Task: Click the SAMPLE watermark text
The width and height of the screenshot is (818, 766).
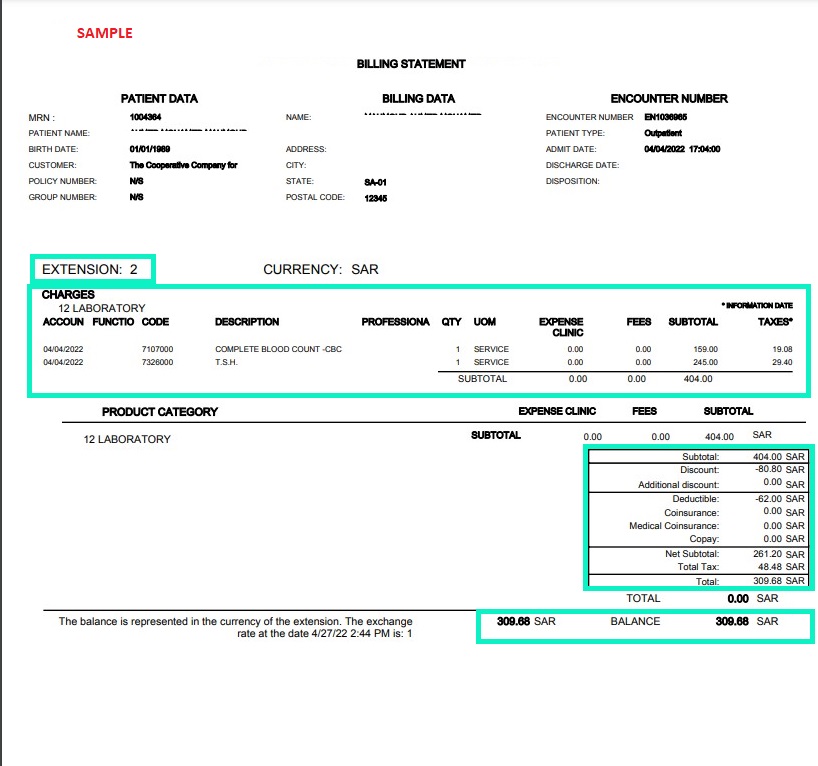Action: (x=104, y=32)
